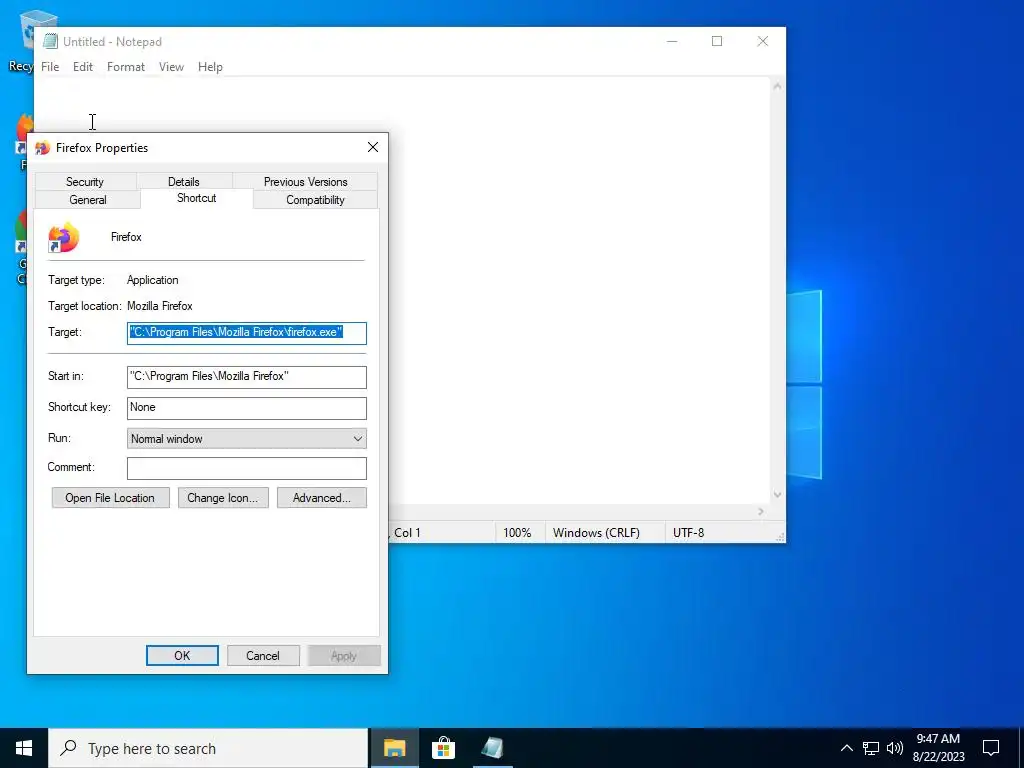Screen dimensions: 1024x768
Task: Click in the taskbar search box
Action: (208, 748)
